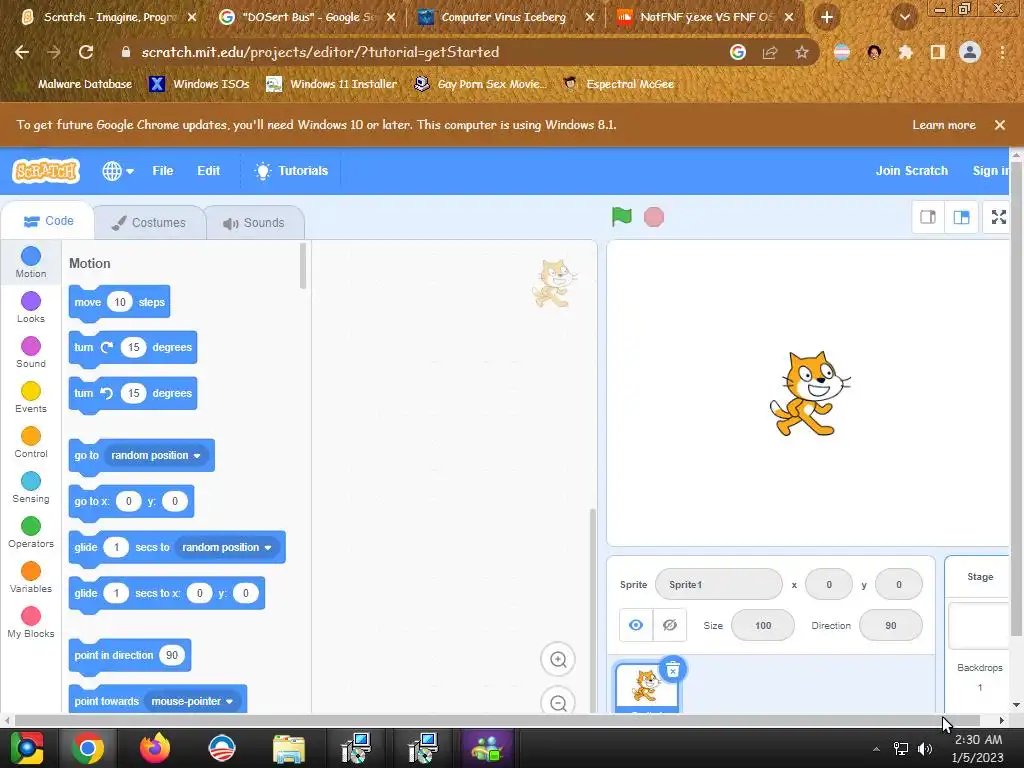Select the Variables block category
This screenshot has height=768, width=1024.
(x=31, y=578)
